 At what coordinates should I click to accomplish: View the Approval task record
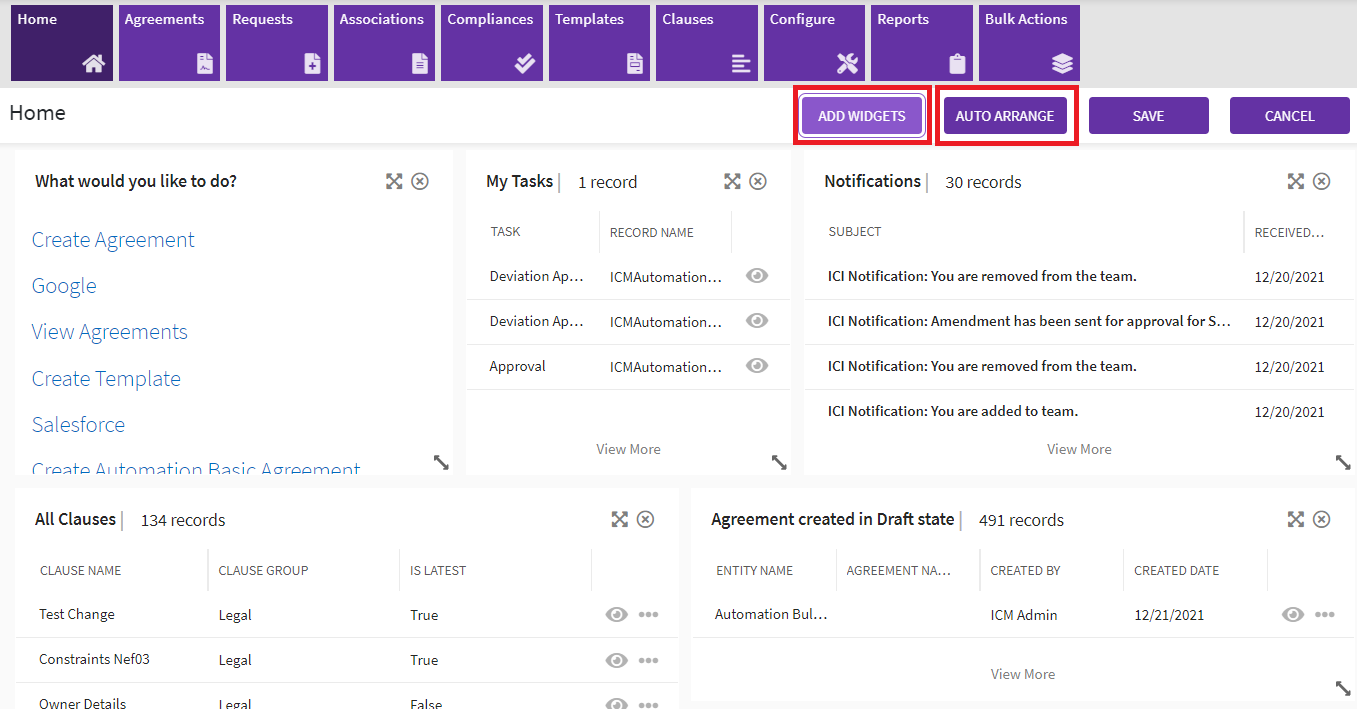pos(757,366)
